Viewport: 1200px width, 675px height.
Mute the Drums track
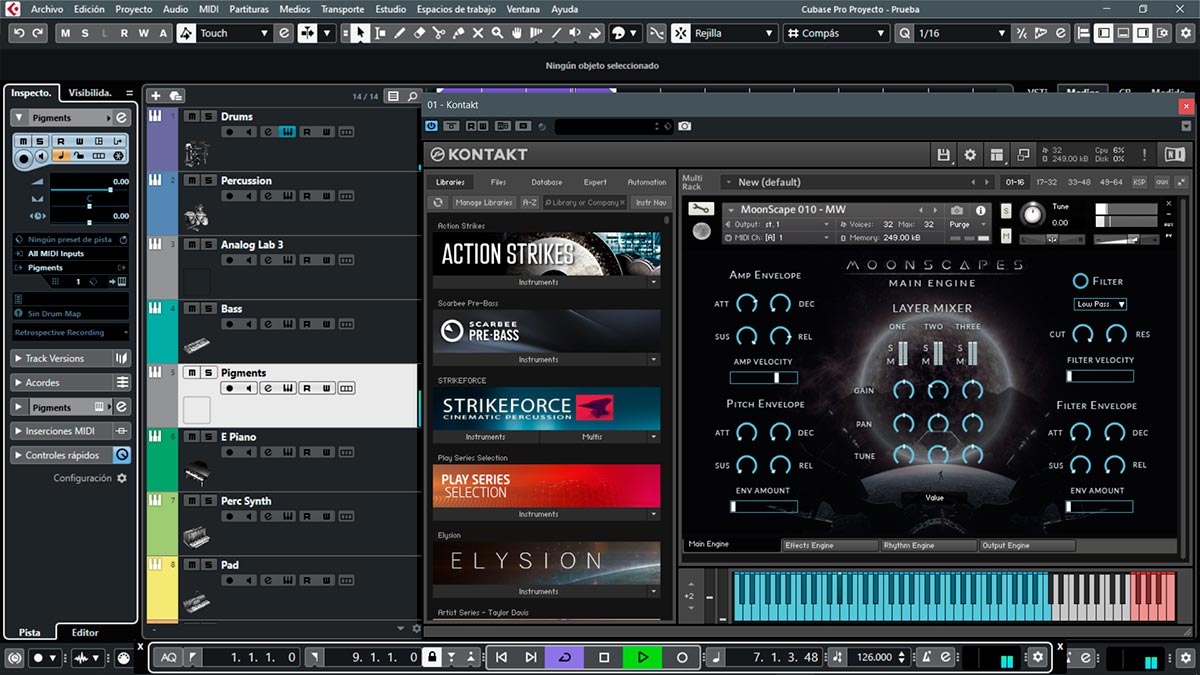coord(190,116)
